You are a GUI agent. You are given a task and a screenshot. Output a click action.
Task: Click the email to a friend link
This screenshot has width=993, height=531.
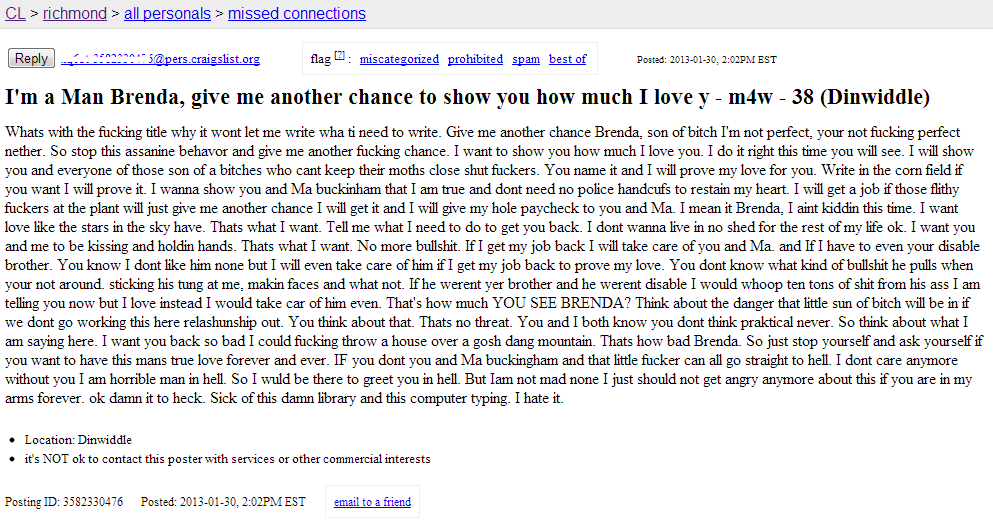tap(372, 502)
